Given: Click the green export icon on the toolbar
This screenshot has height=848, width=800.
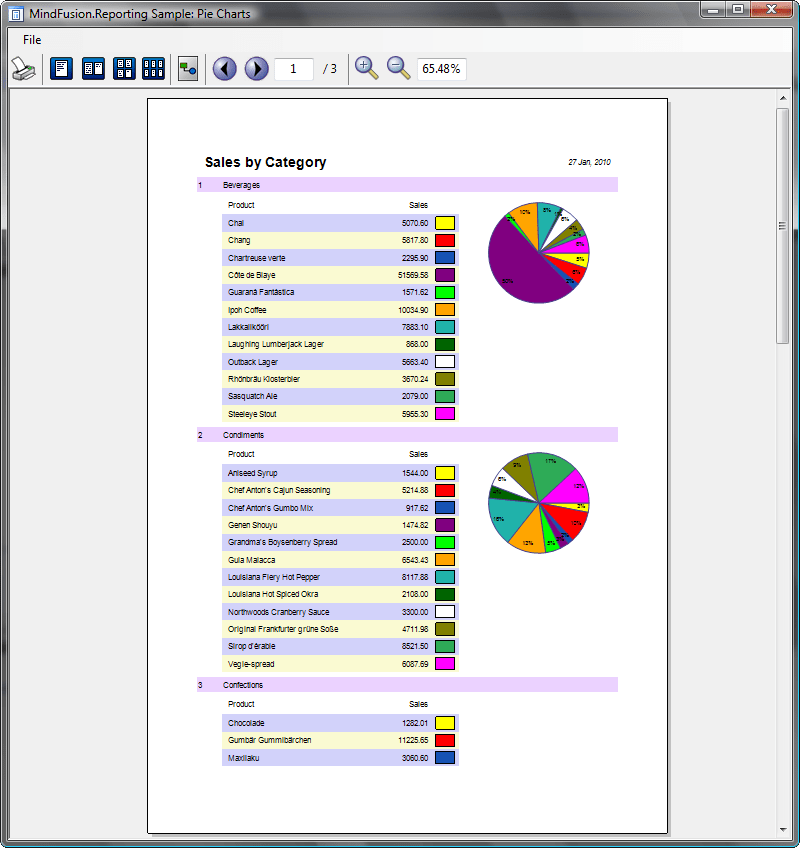Looking at the screenshot, I should click(x=188, y=68).
